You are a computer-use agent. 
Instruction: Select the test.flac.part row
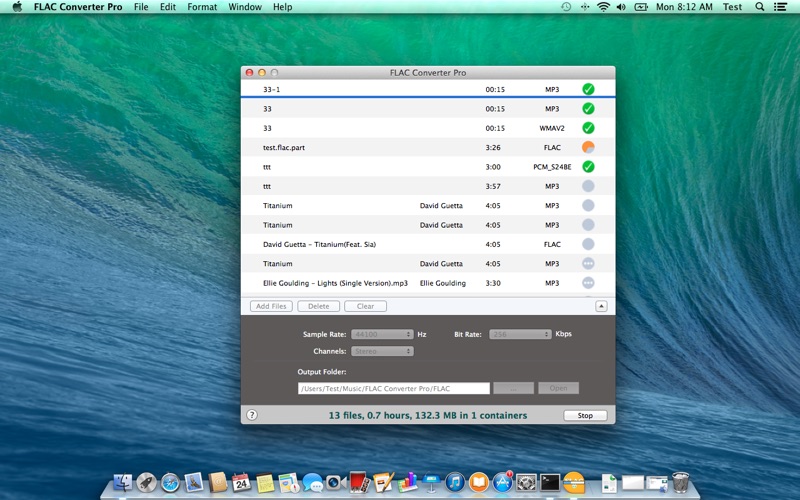(428, 147)
